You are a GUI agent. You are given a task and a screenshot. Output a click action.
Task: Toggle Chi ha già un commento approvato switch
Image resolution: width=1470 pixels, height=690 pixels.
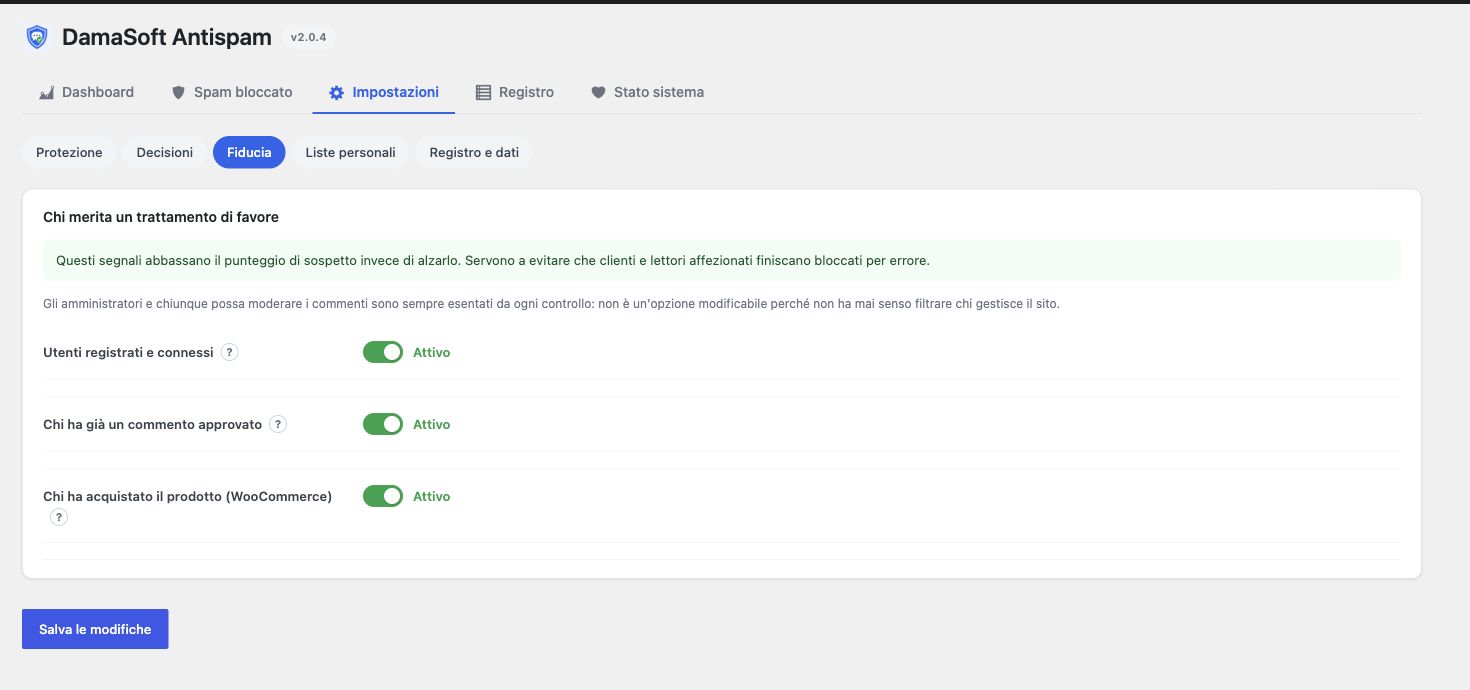pyautogui.click(x=382, y=424)
